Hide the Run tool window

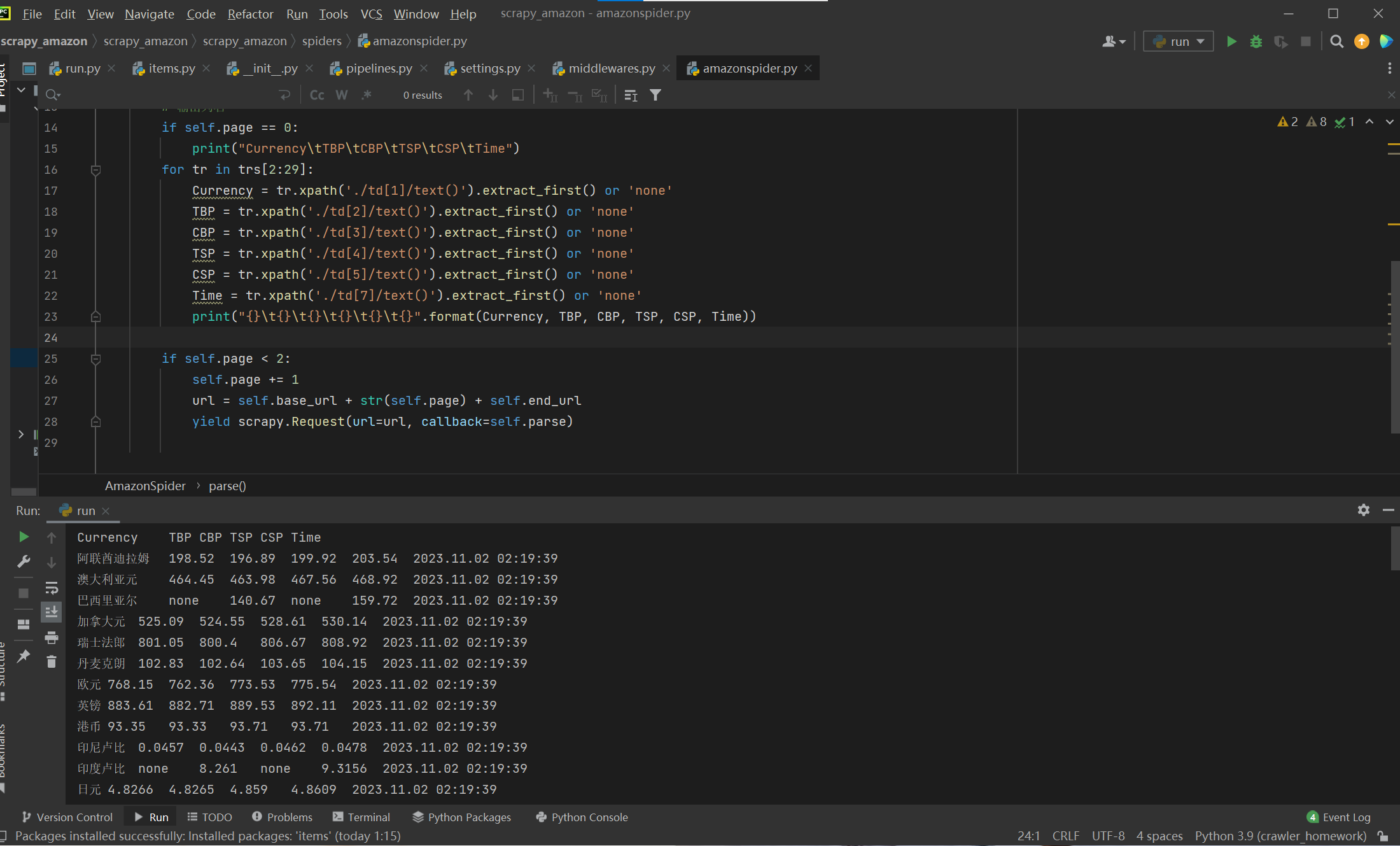tap(1389, 510)
